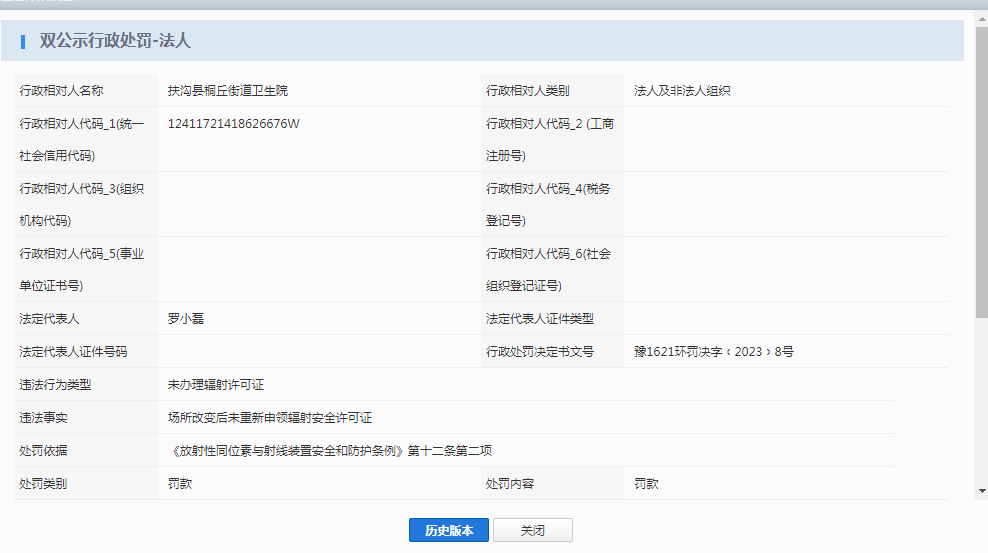Viewport: 988px width, 553px height.
Task: Click the label 行政相对人代码_1(统一社会信用代码)
Action: [82, 139]
